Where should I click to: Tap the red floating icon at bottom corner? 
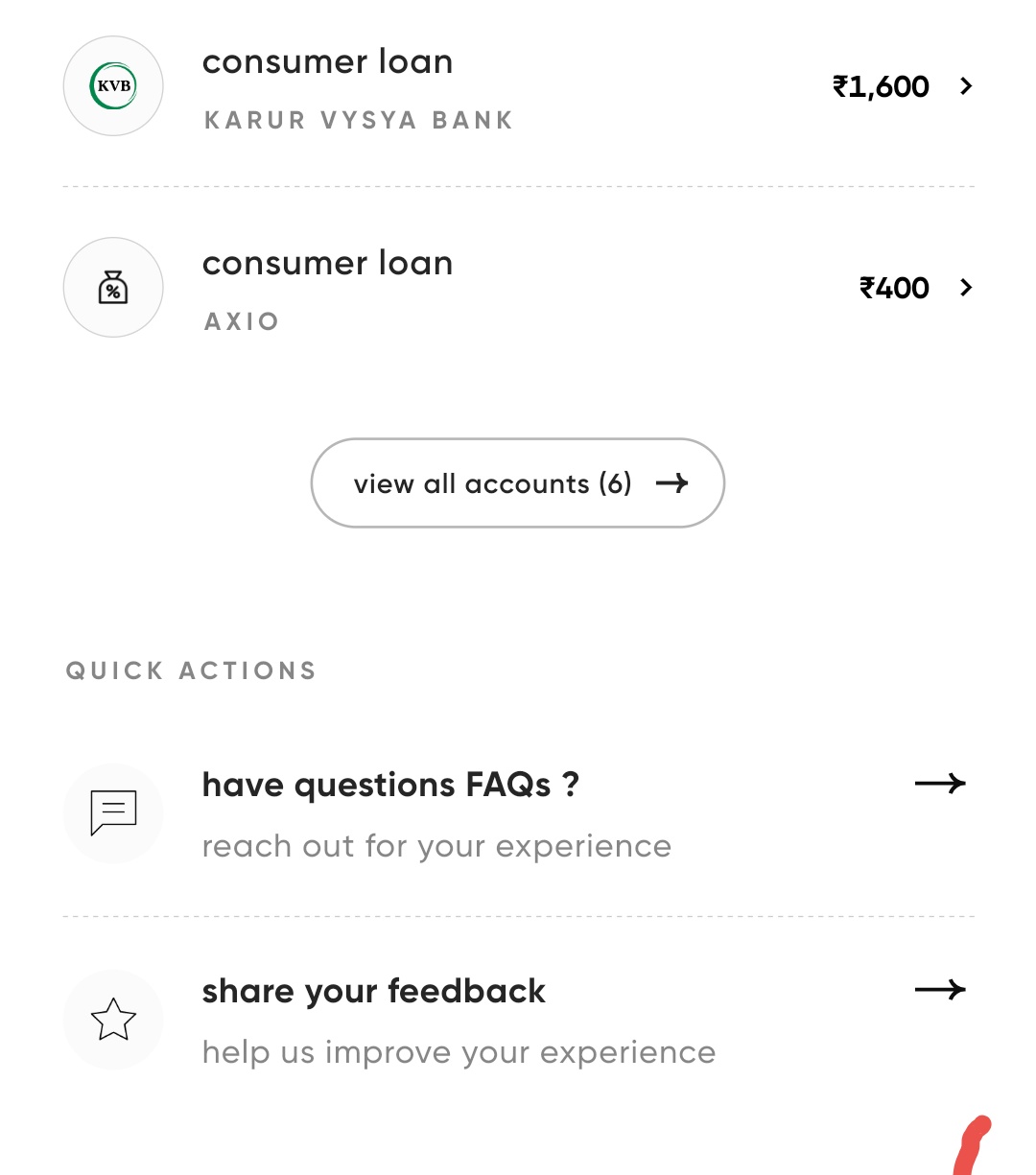(973, 1146)
